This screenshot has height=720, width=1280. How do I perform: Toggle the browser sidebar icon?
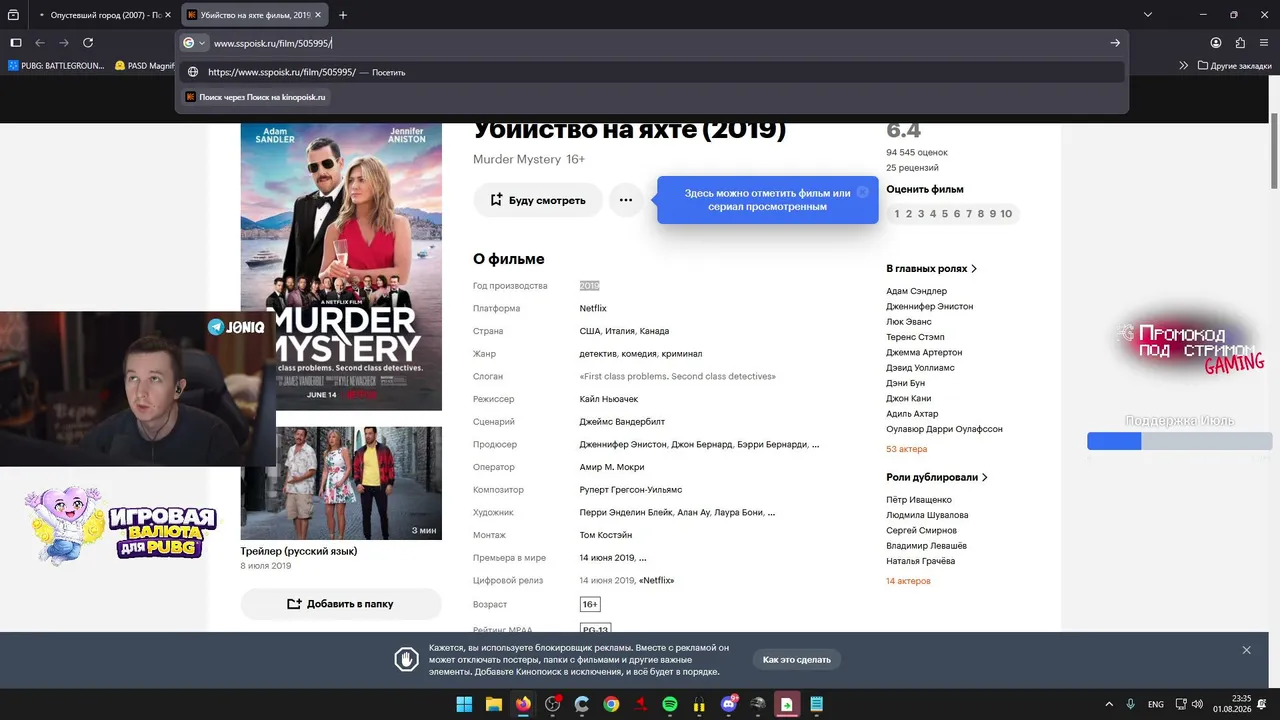tap(16, 43)
